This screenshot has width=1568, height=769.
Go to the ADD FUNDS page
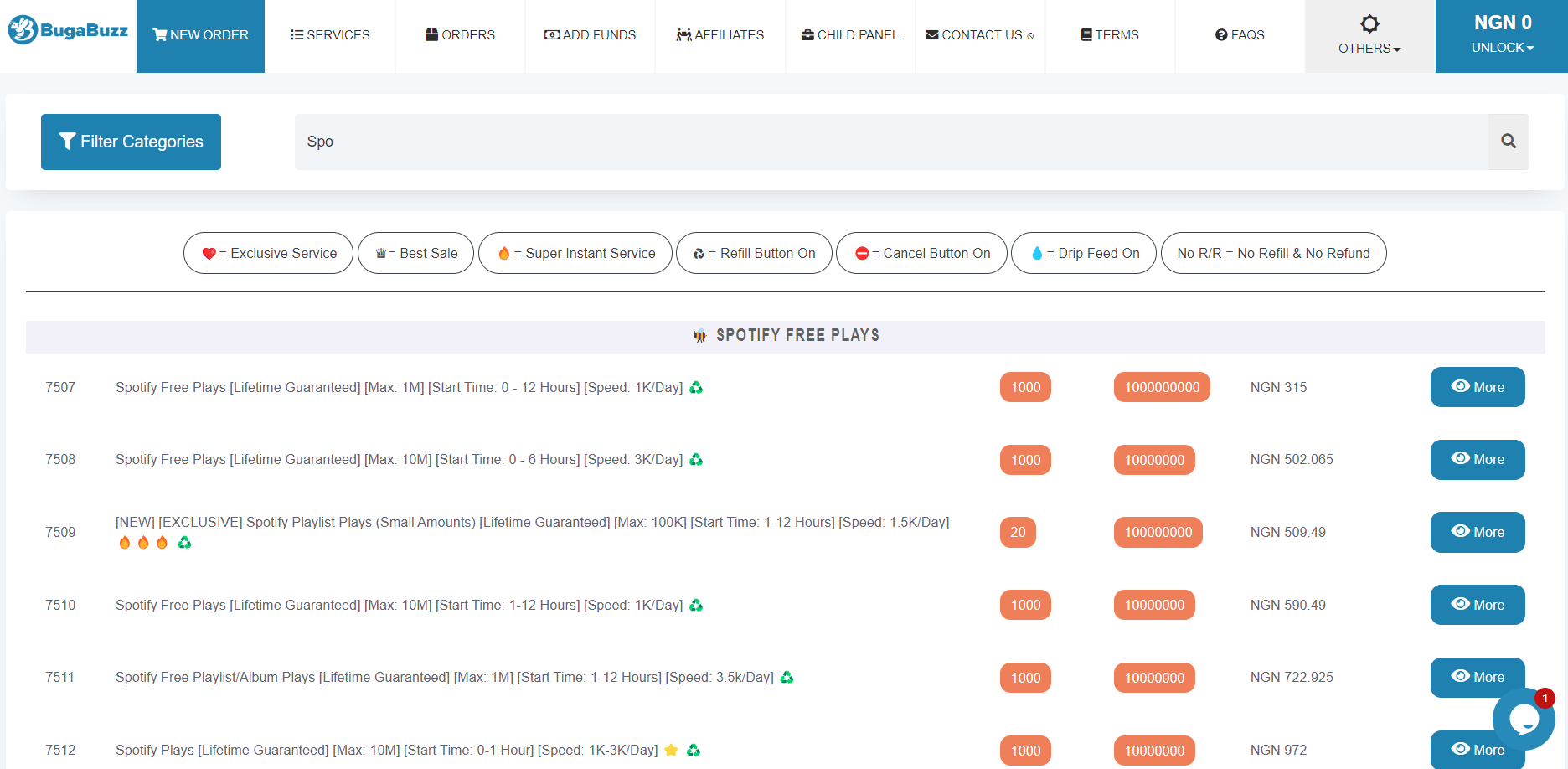[590, 35]
